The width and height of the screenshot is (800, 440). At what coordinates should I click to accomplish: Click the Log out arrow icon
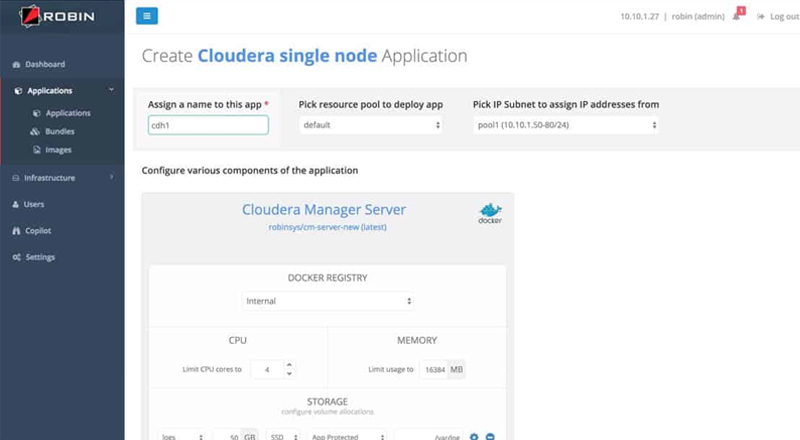coord(761,16)
